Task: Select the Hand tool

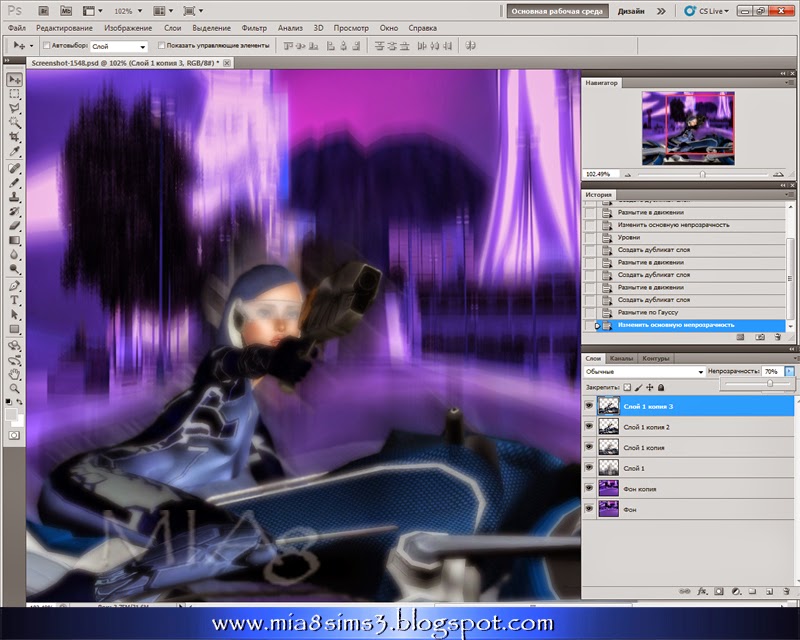Action: pos(14,375)
